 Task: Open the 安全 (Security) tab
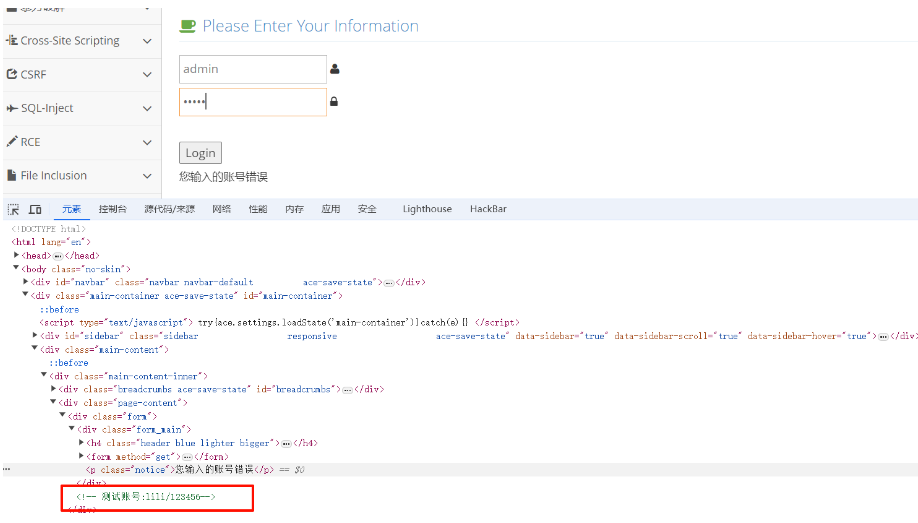pos(367,209)
